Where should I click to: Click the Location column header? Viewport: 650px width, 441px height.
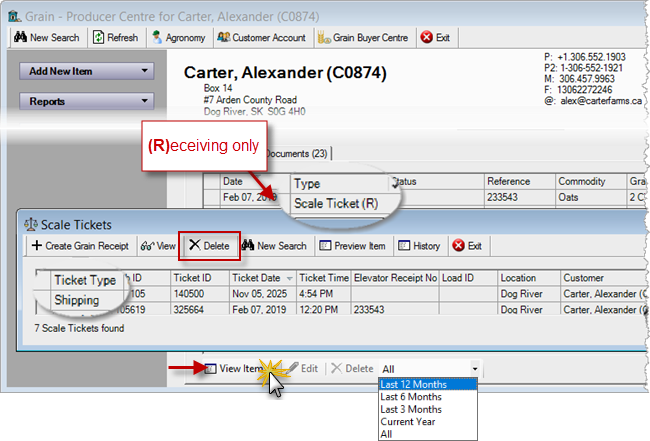[529, 278]
